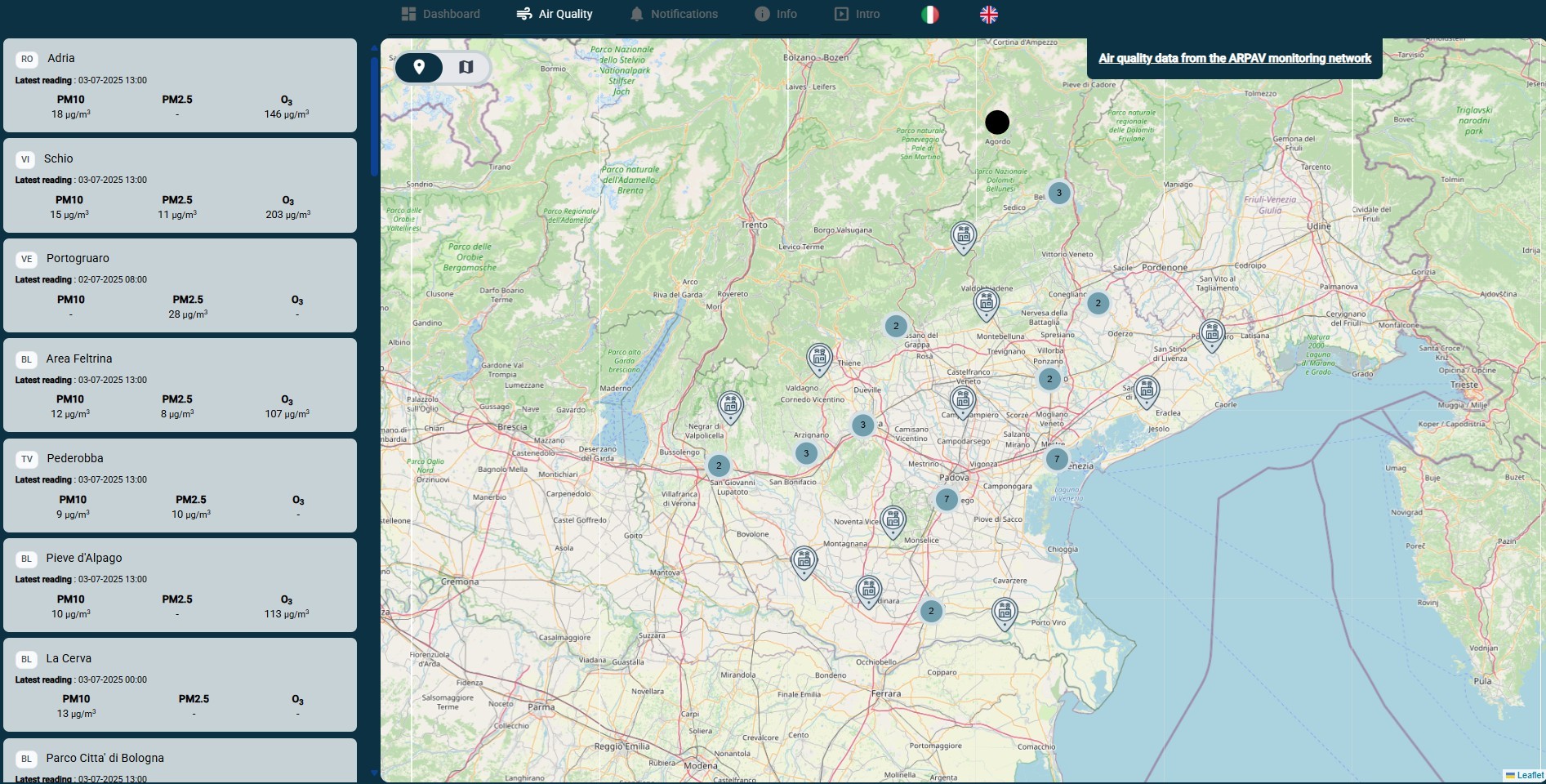Play the Intro tutorial
The width and height of the screenshot is (1546, 784).
point(857,14)
